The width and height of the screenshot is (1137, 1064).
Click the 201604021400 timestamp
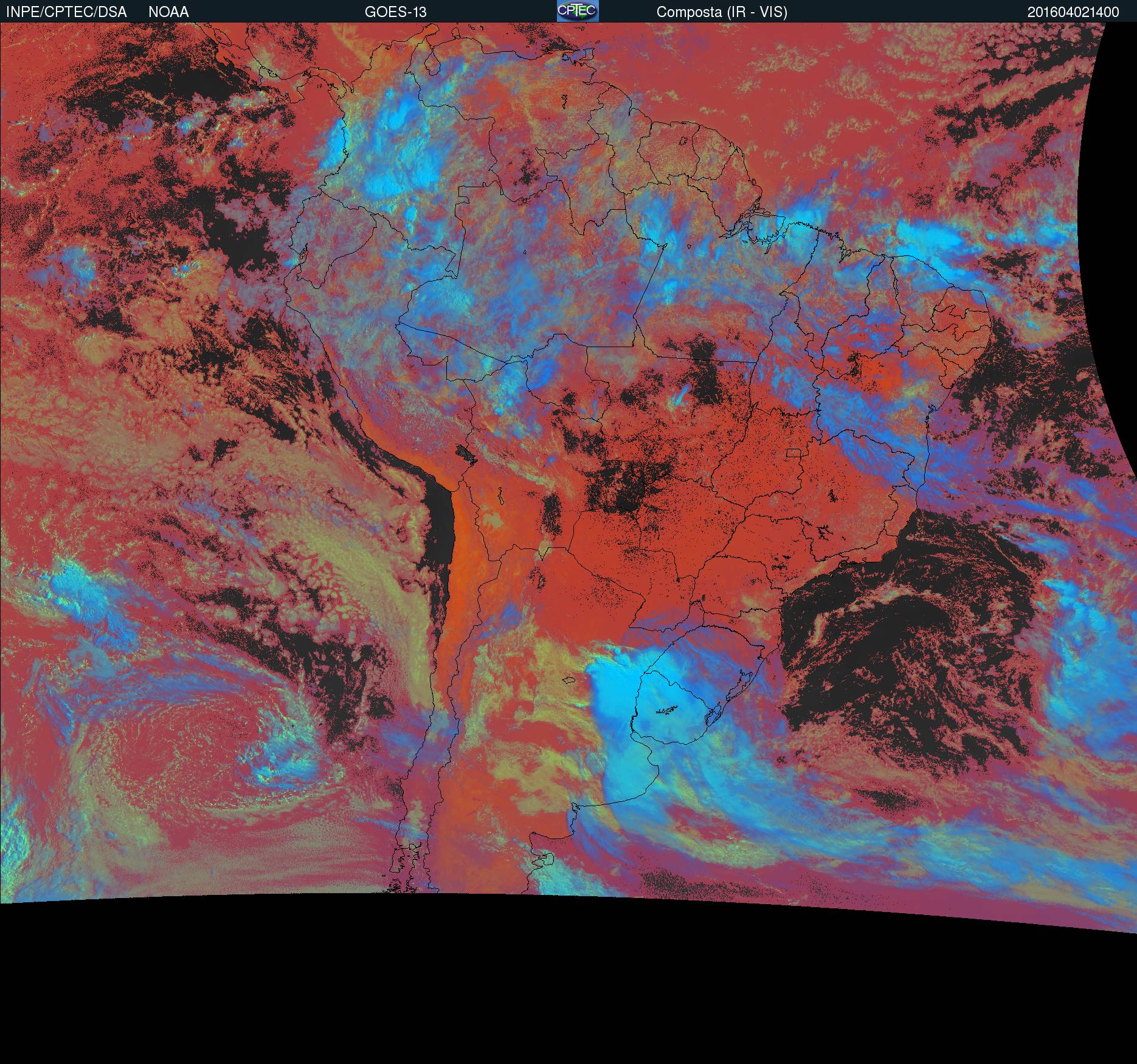pyautogui.click(x=1073, y=12)
